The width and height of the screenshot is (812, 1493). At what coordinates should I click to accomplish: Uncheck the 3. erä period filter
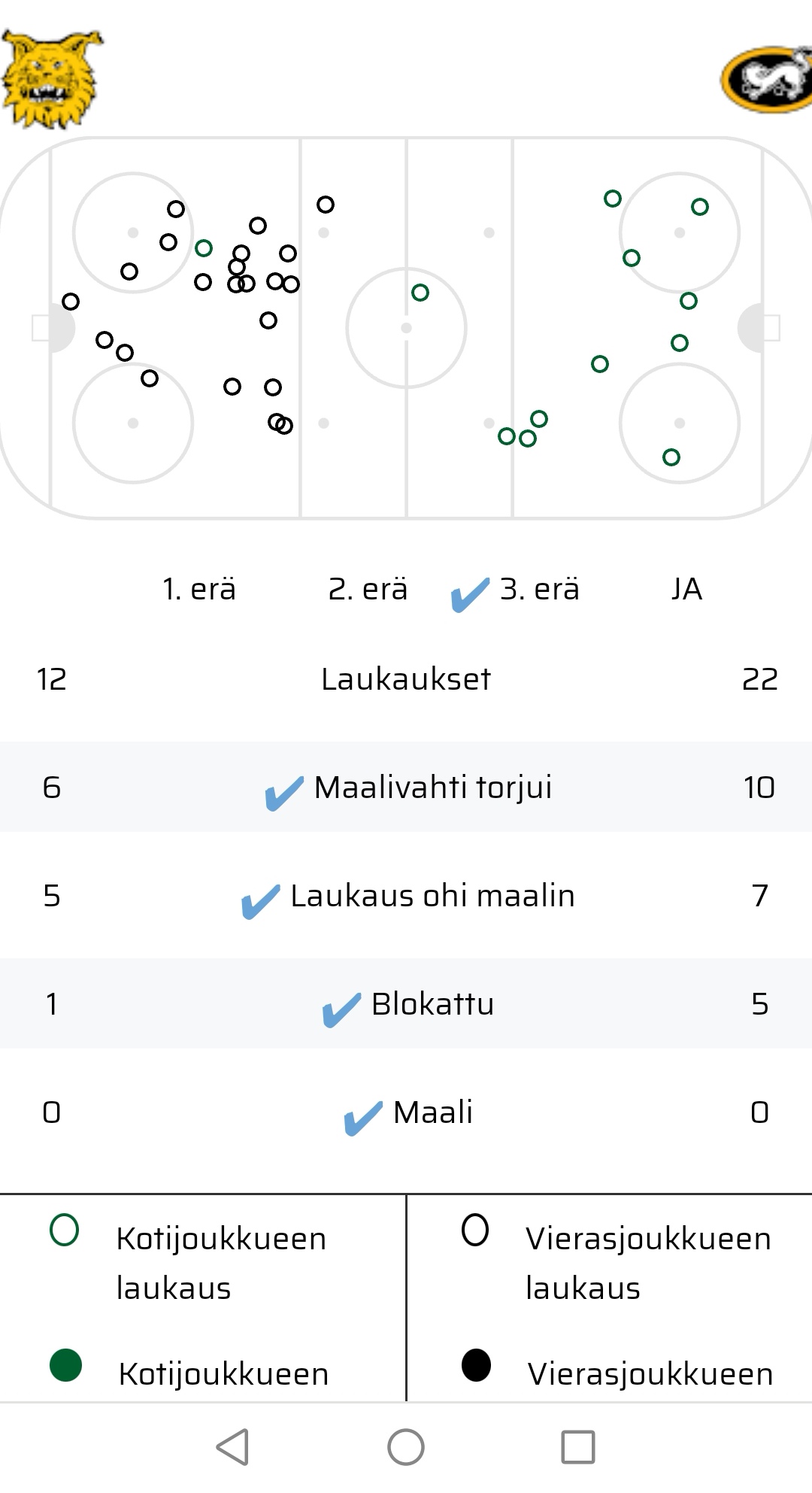pyautogui.click(x=516, y=590)
